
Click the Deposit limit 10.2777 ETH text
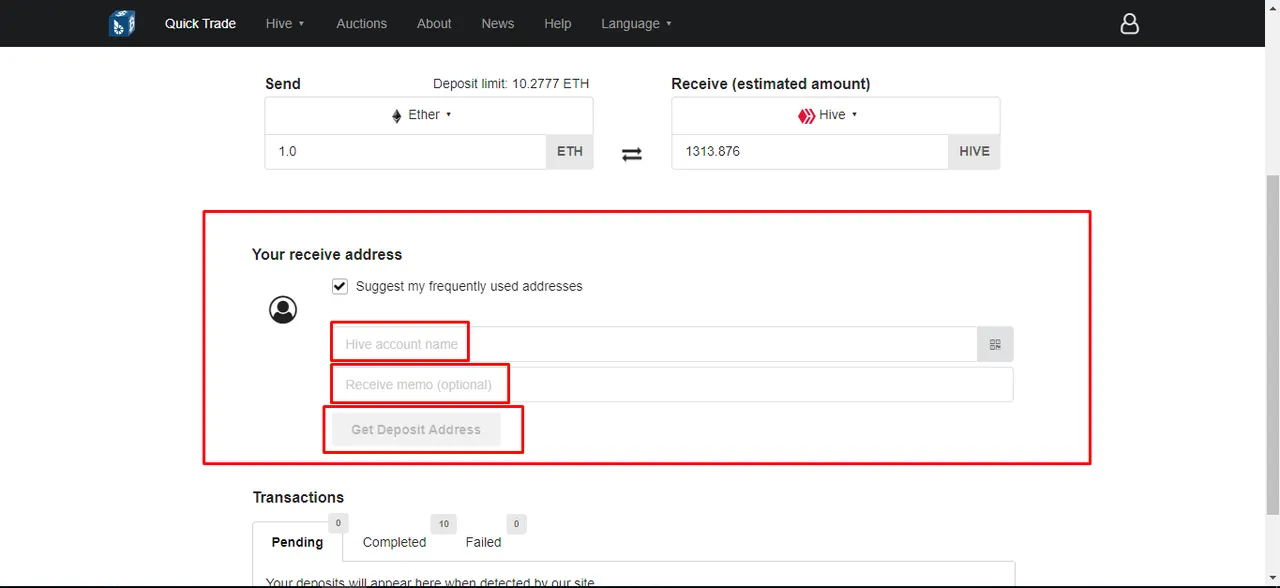[x=511, y=84]
